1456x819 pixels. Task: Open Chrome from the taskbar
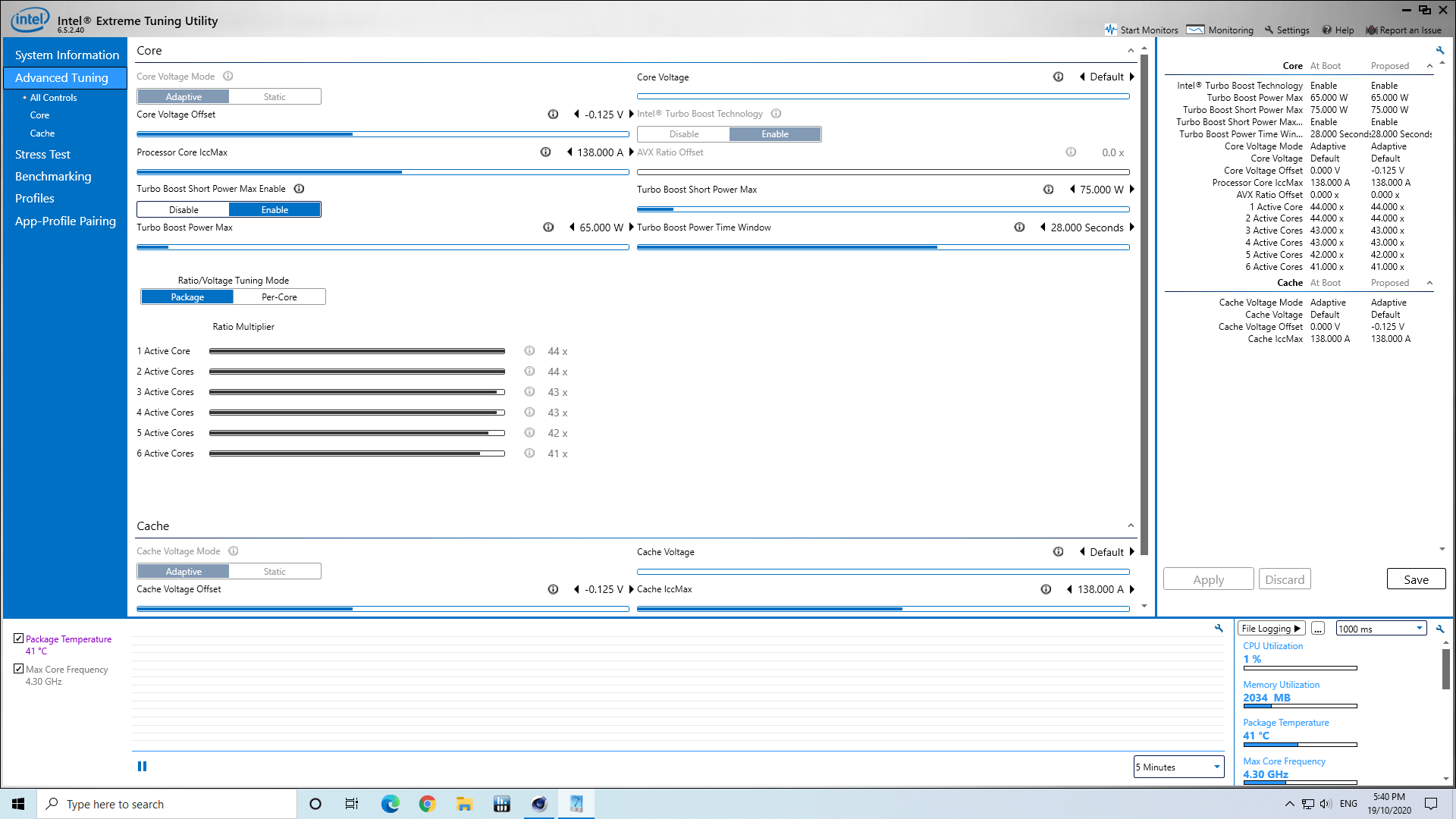click(428, 804)
